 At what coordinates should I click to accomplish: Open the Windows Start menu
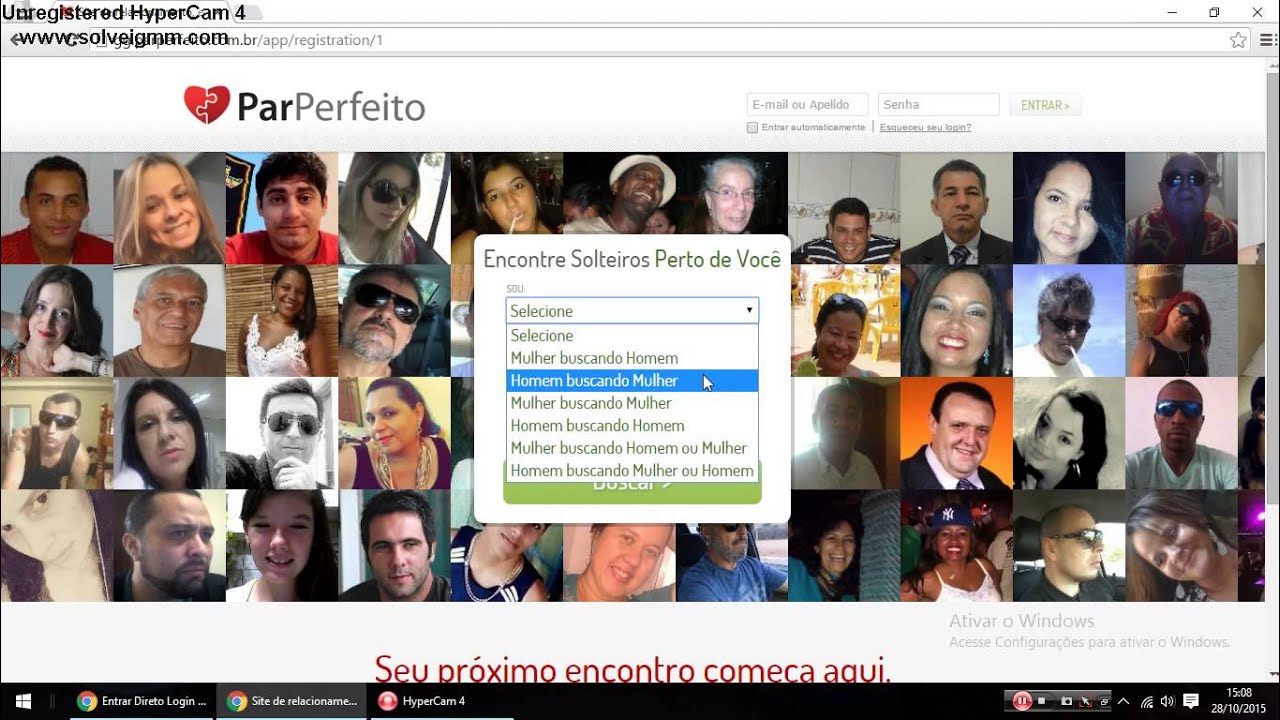pyautogui.click(x=23, y=701)
